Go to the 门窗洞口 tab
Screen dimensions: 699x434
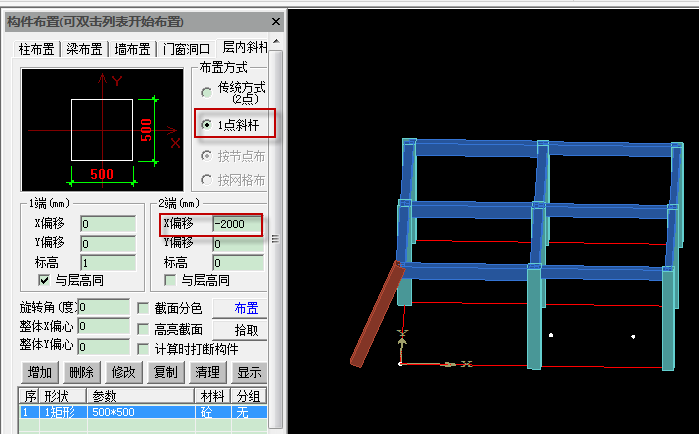187,49
